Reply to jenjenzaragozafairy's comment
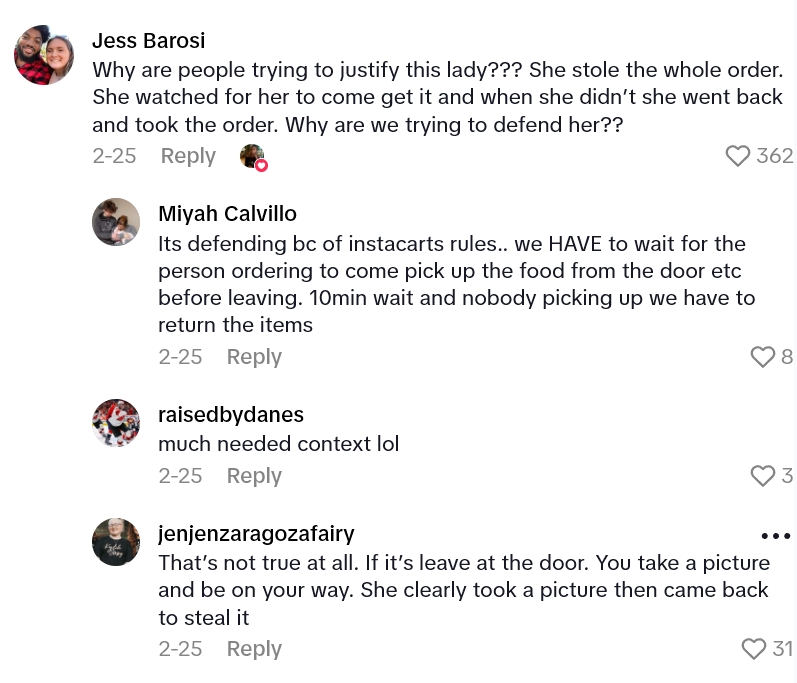Image resolution: width=797 pixels, height=683 pixels. (254, 649)
